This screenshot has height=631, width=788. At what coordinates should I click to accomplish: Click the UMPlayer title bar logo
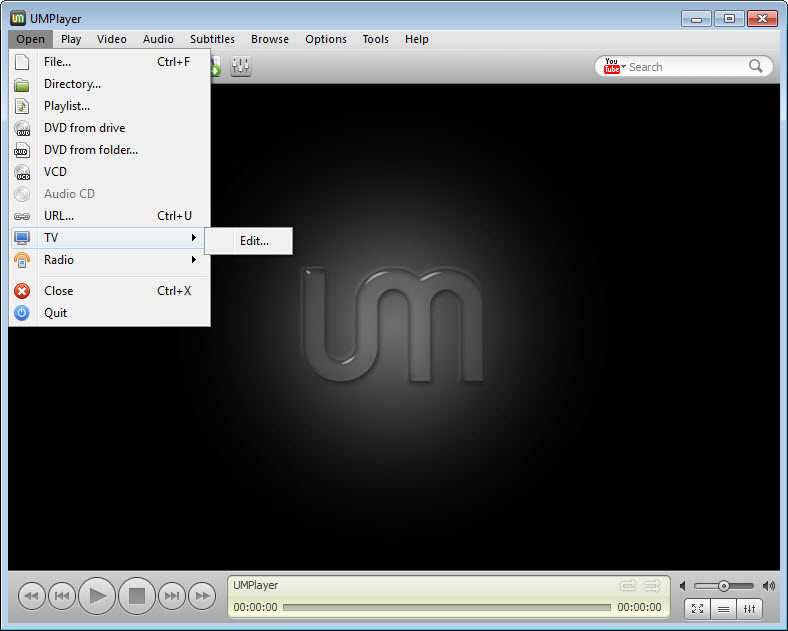pos(18,19)
